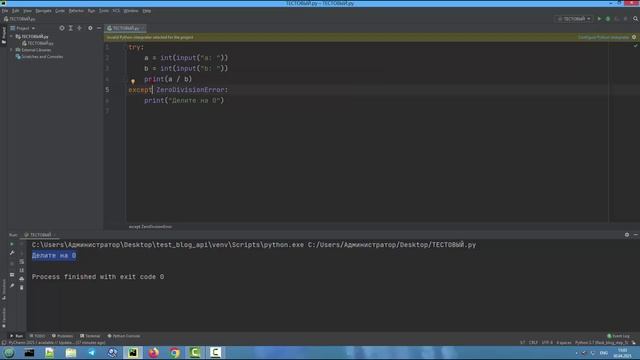The image size is (640, 360).
Task: Click the inspection checkmark in editor corner
Action: tap(635, 46)
